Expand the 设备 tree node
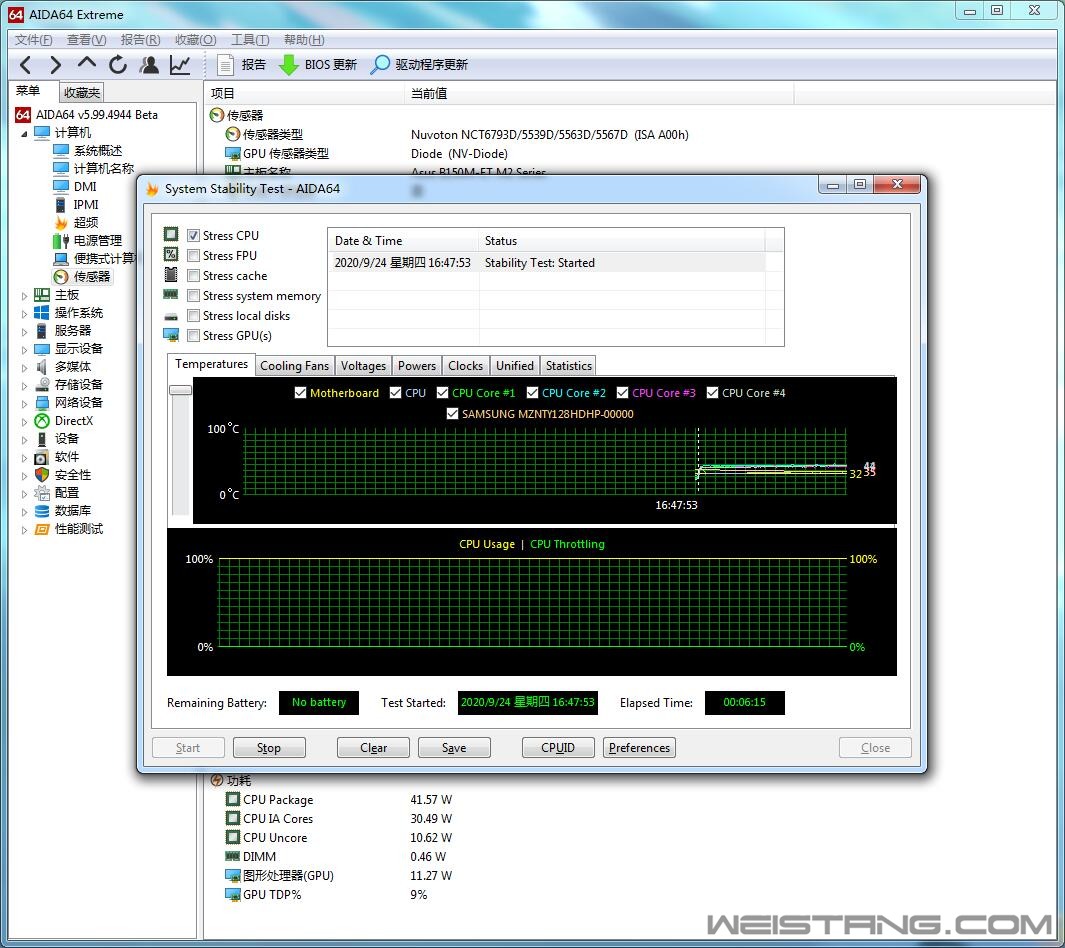The width and height of the screenshot is (1065, 948). click(24, 439)
